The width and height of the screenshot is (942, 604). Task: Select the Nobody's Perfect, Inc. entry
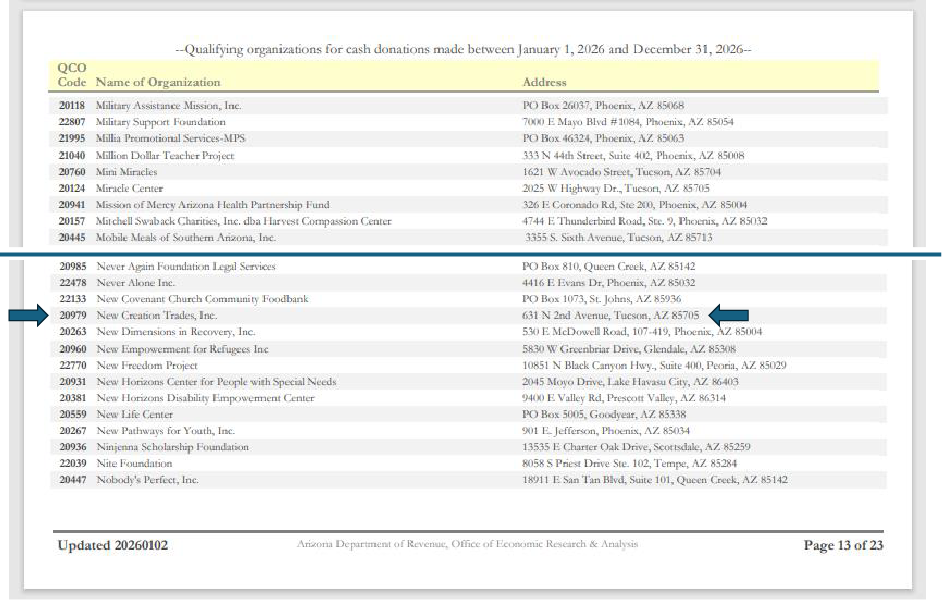[147, 480]
